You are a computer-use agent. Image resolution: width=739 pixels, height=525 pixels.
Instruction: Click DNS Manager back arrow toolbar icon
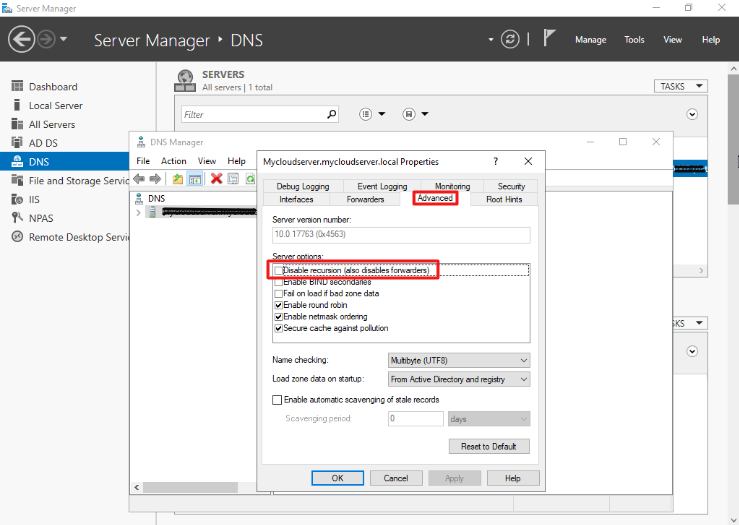tap(139, 179)
